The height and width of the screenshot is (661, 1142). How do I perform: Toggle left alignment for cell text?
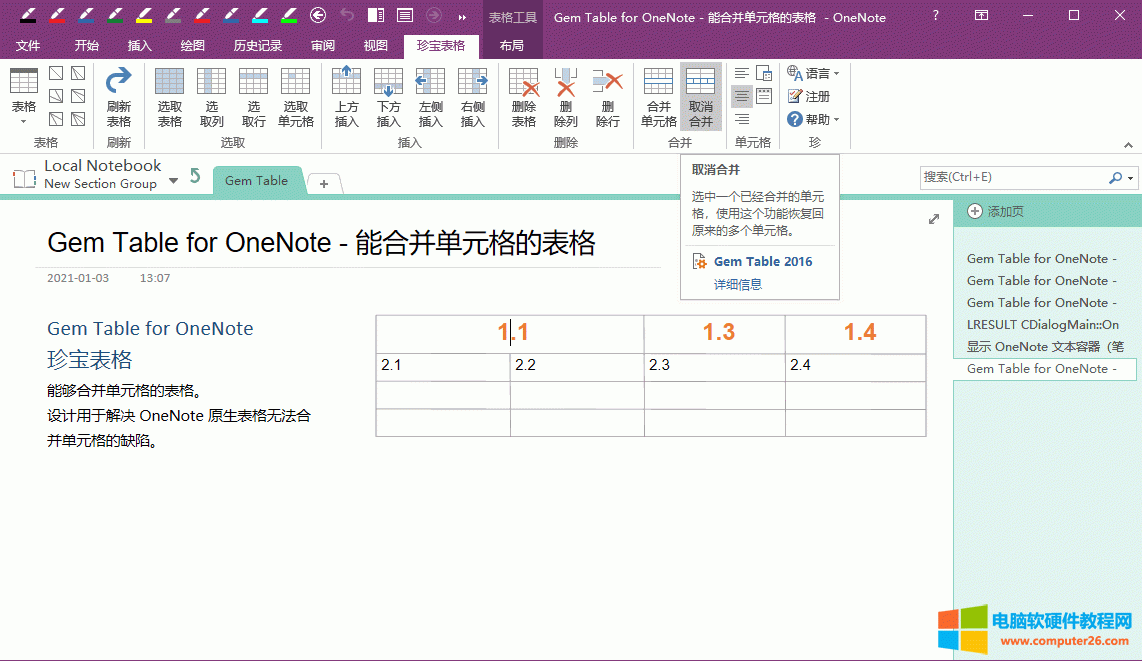click(741, 73)
